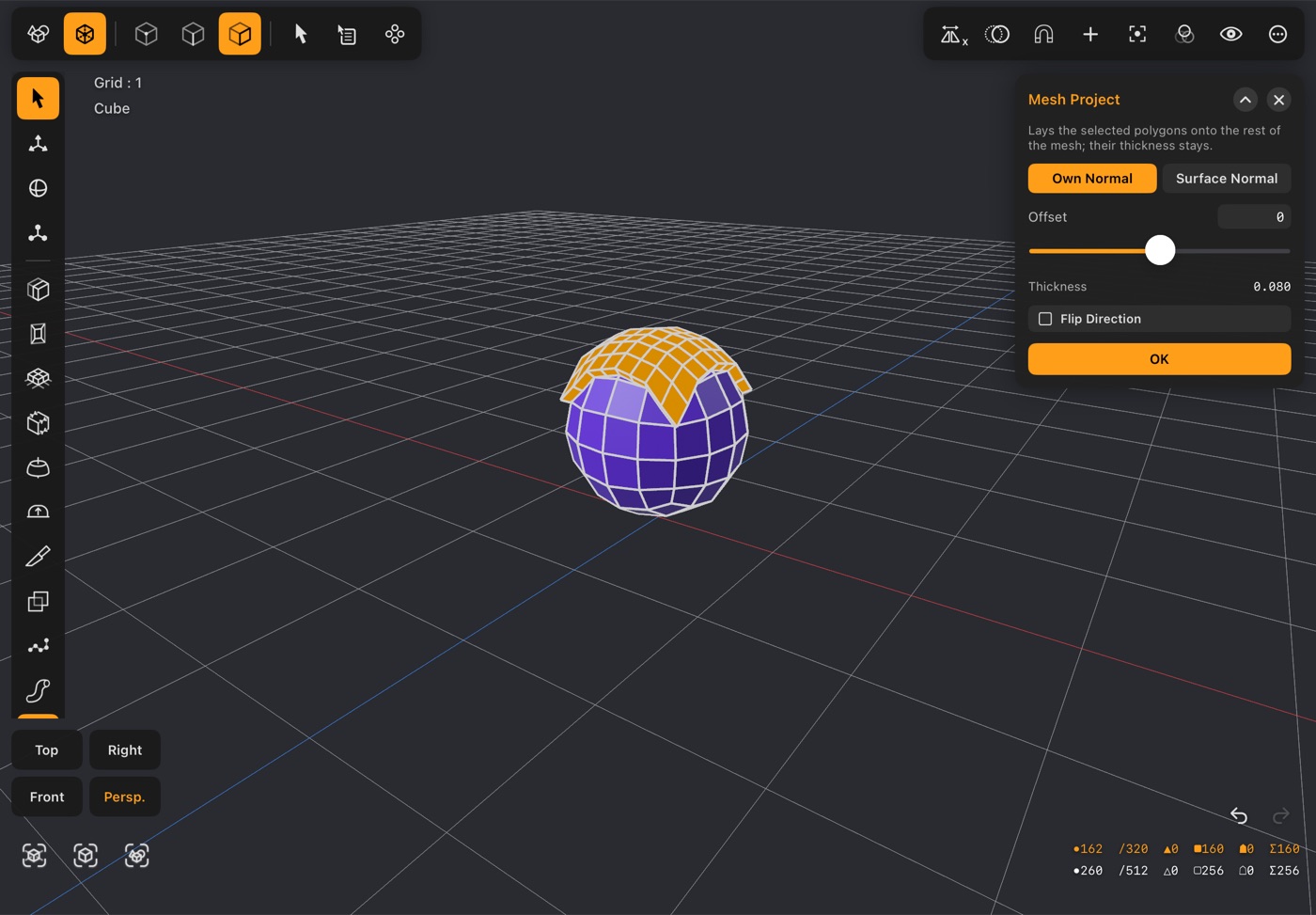
Task: Activate the knife cutting tool
Action: tap(38, 557)
